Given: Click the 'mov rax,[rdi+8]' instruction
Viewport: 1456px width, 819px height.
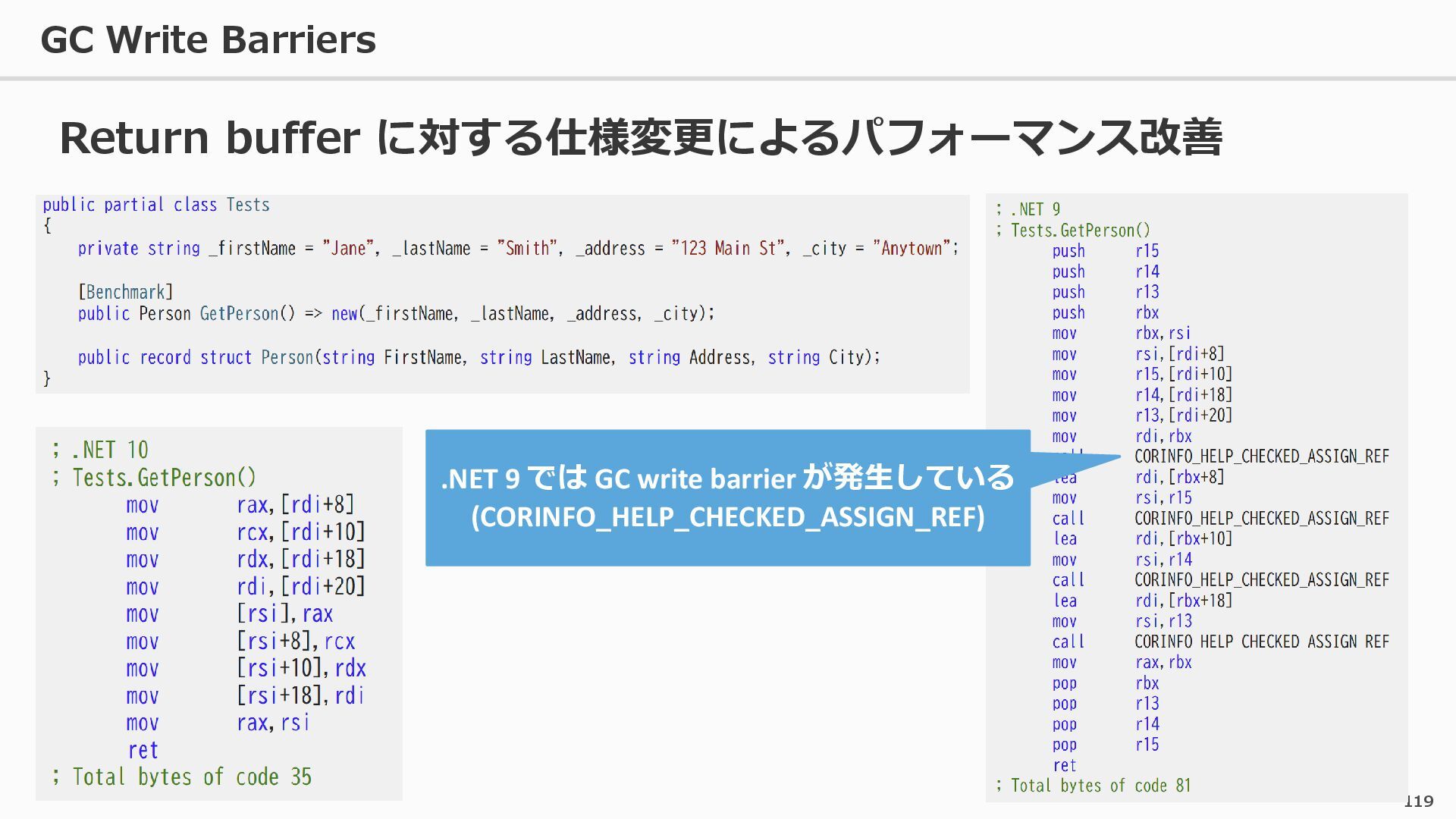Looking at the screenshot, I should pos(240,504).
